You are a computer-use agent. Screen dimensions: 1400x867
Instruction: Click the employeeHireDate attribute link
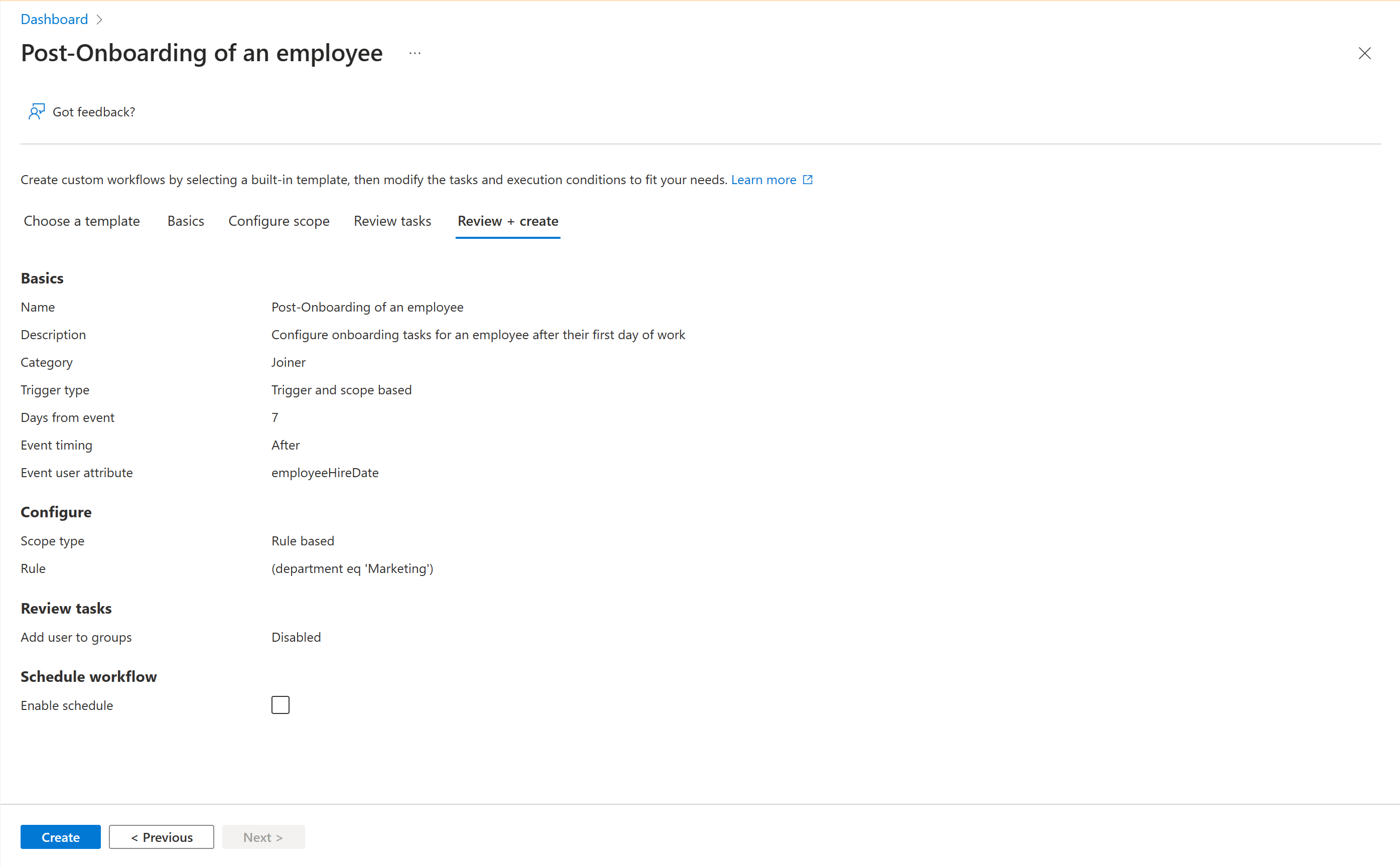point(325,472)
